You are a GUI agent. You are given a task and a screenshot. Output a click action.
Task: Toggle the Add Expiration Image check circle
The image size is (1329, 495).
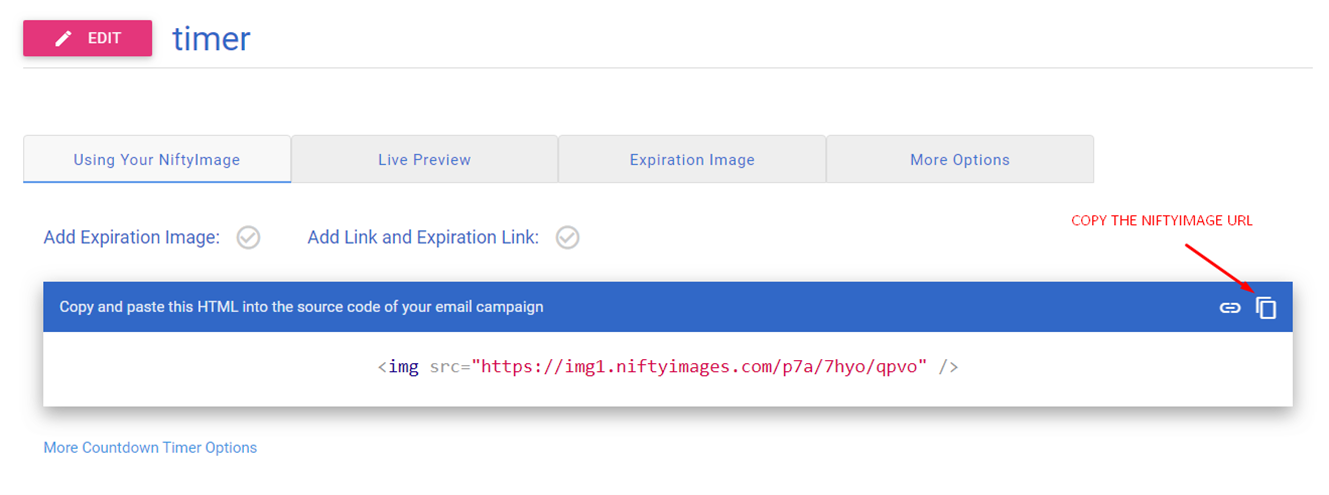pyautogui.click(x=248, y=238)
